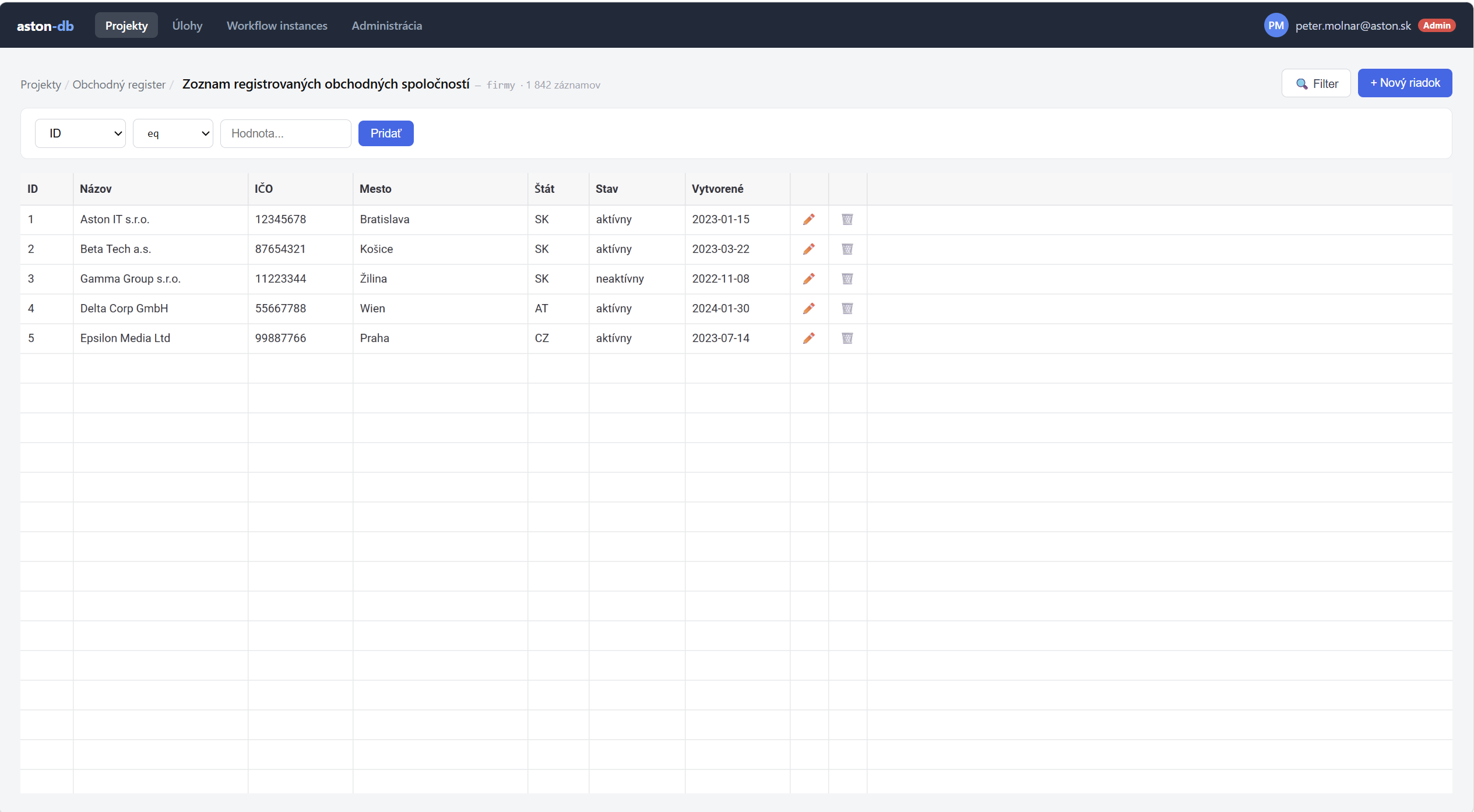The image size is (1474, 812).
Task: Open the Projekty tab
Action: [x=126, y=25]
